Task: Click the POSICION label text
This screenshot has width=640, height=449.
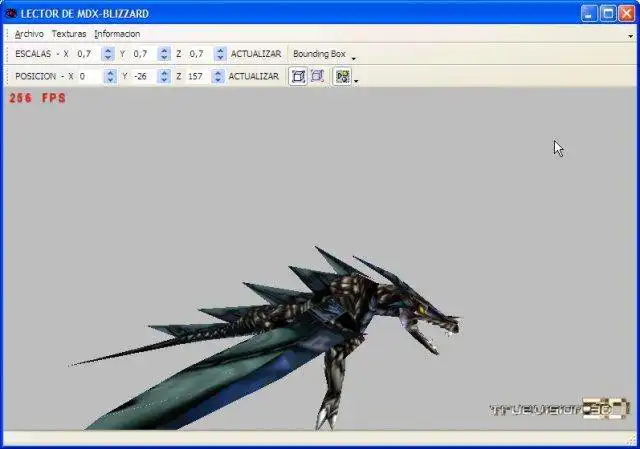Action: tap(36, 76)
